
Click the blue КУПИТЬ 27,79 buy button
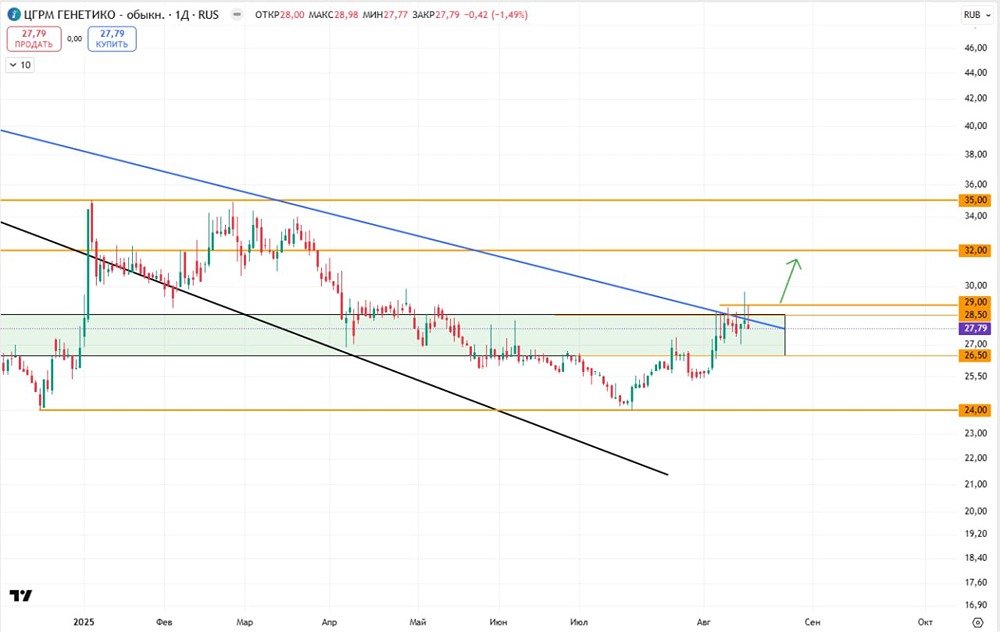tap(112, 39)
